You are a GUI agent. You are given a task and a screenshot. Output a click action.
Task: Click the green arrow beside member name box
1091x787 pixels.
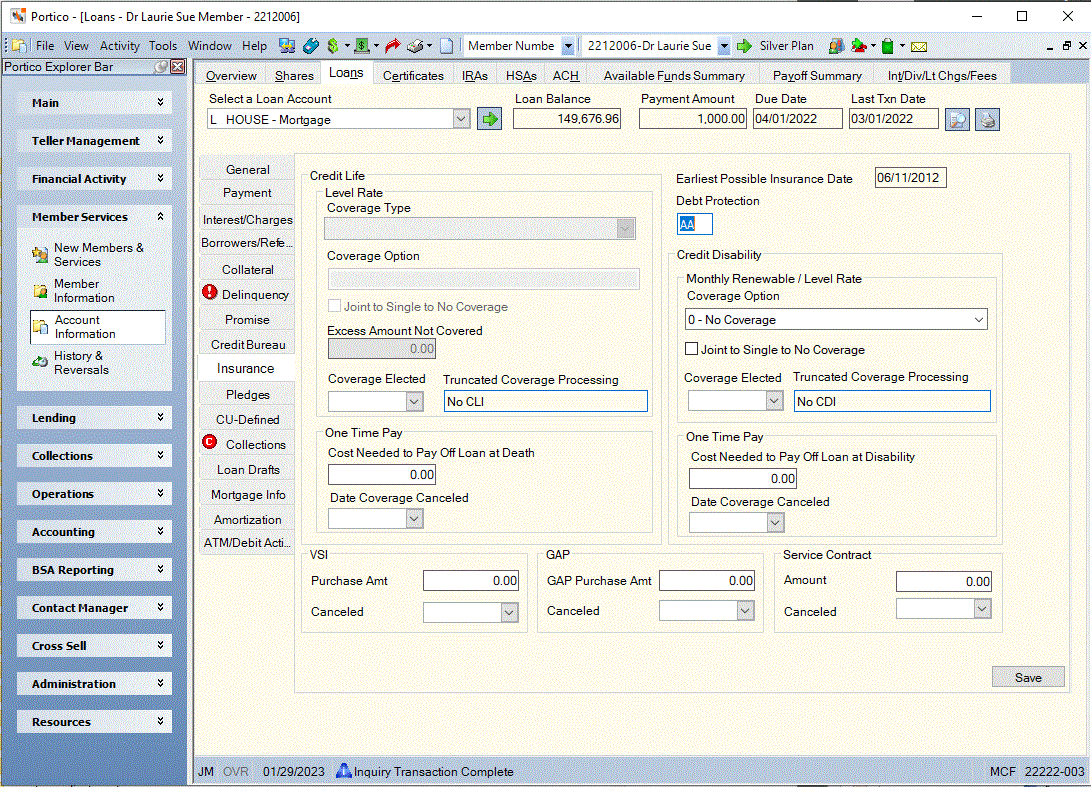[x=744, y=46]
